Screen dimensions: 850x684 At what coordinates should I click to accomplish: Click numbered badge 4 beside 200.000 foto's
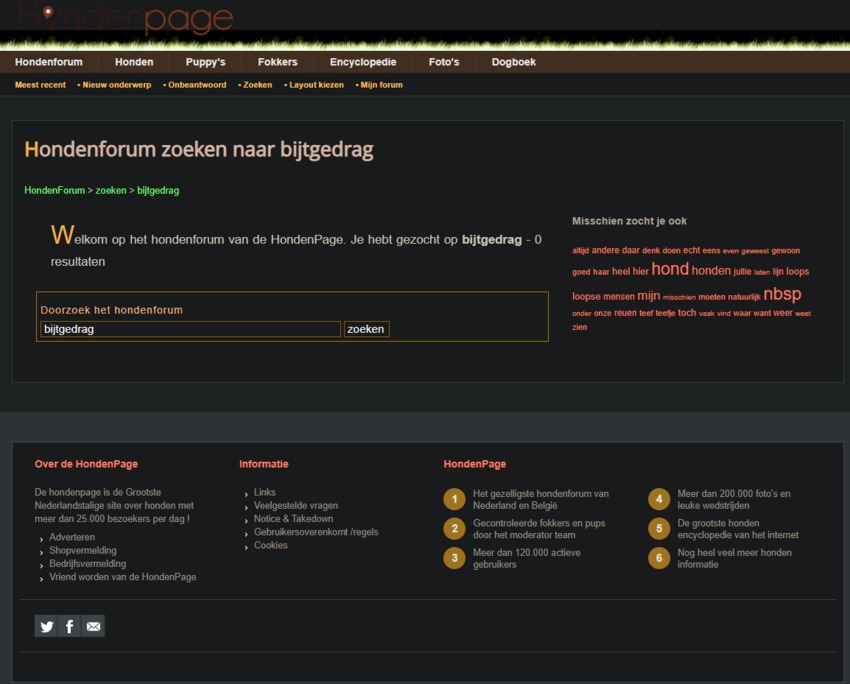(x=659, y=499)
